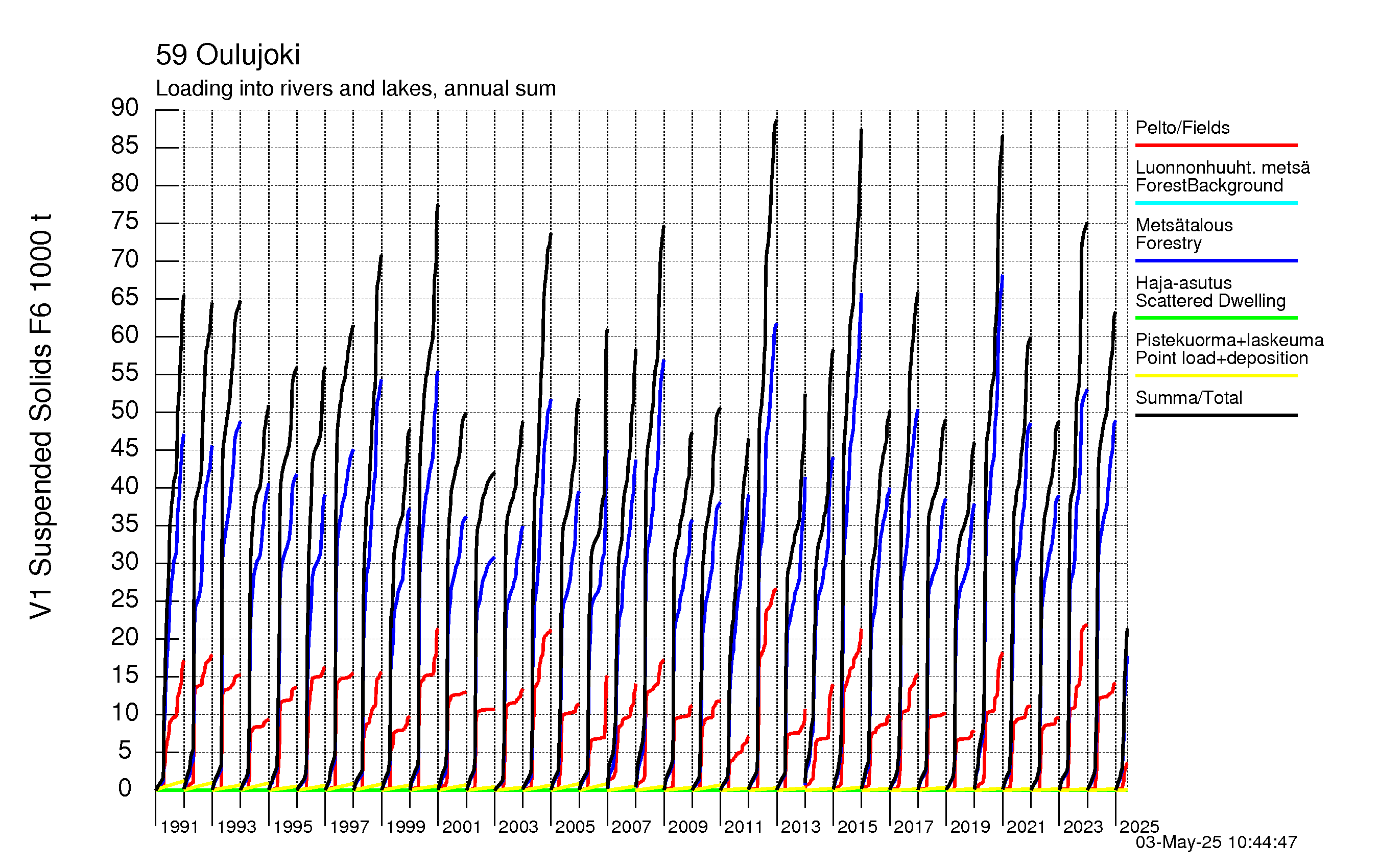Click the cyan ForestBackground legend line
The width and height of the screenshot is (1379, 868).
(1216, 203)
